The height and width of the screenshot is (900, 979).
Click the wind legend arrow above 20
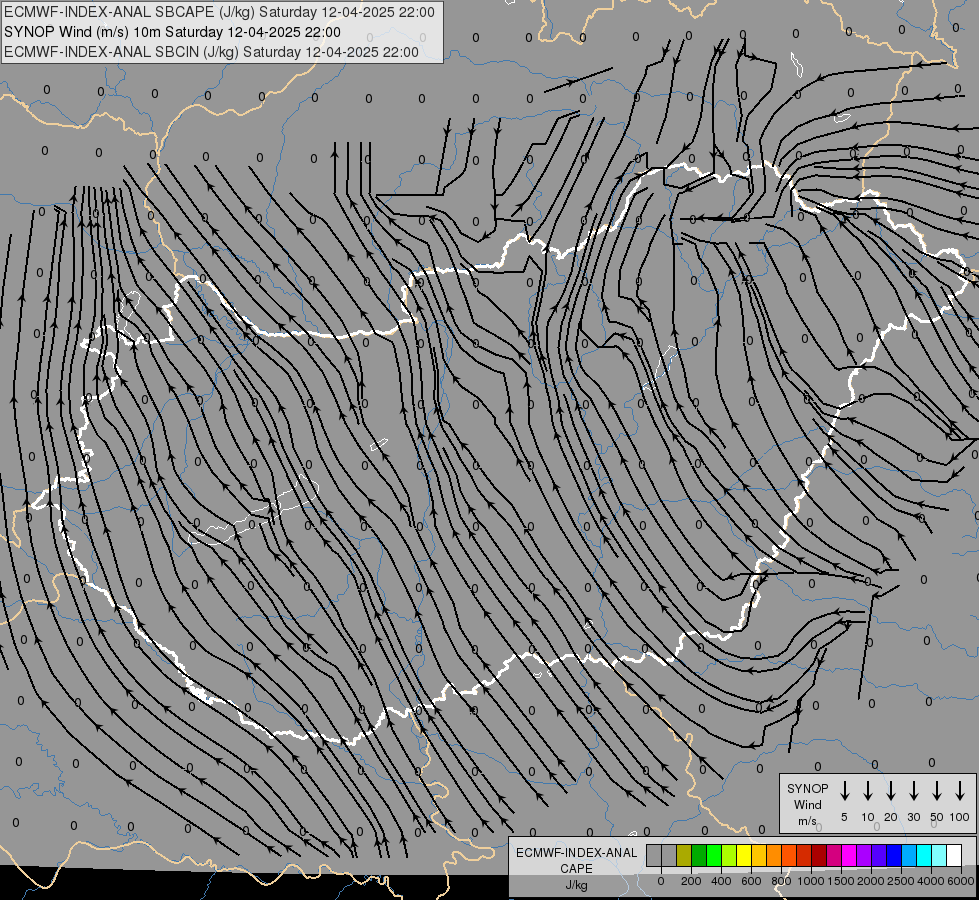tap(891, 791)
